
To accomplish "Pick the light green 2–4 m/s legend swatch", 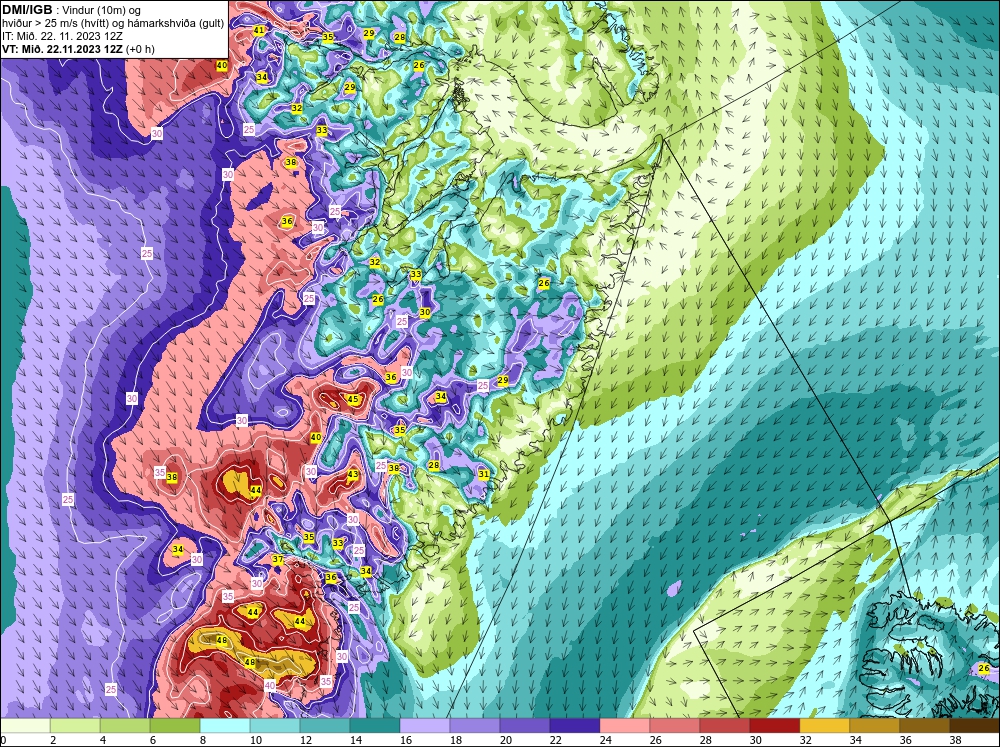I will pyautogui.click(x=75, y=725).
